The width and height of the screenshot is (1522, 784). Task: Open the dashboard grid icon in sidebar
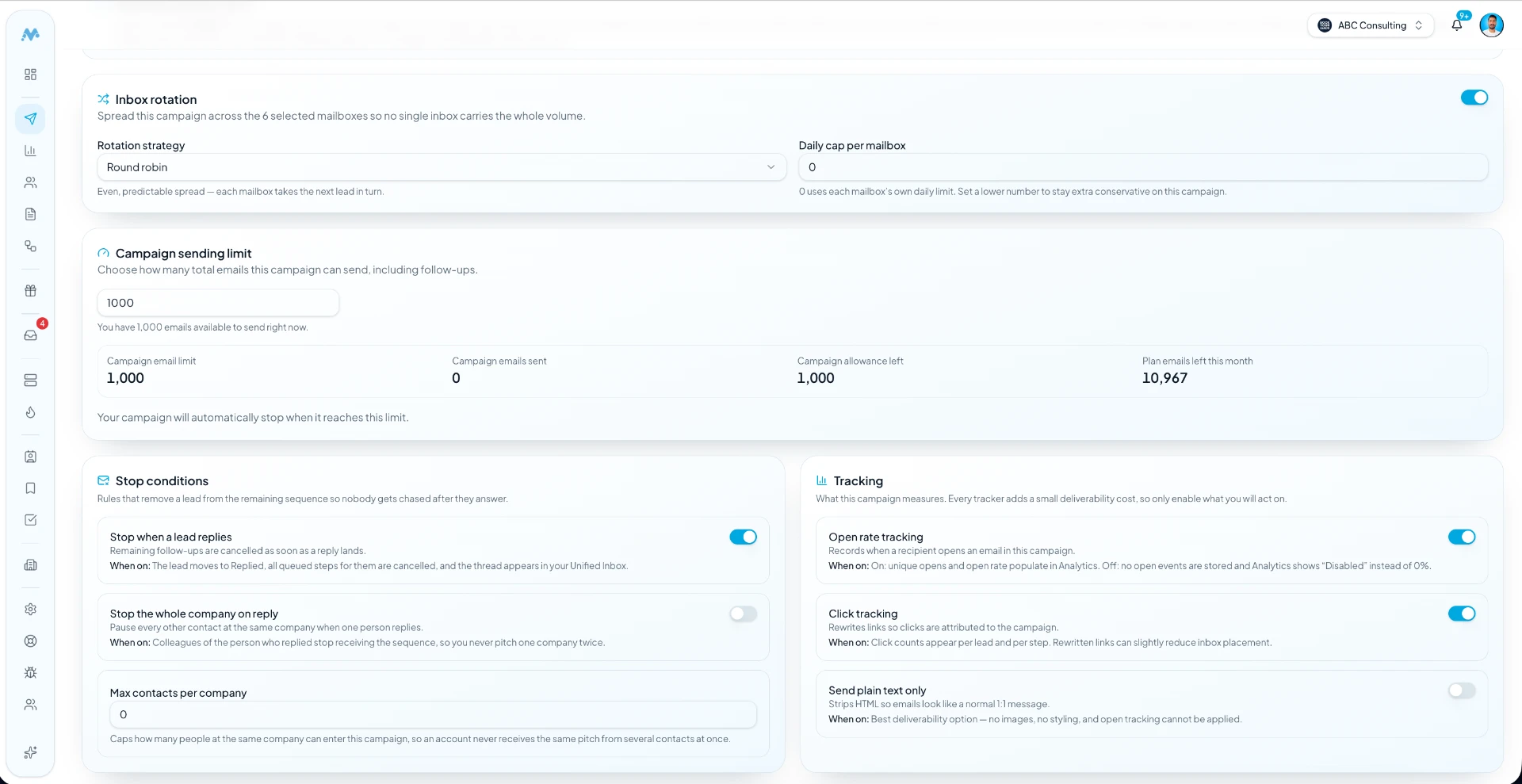[x=30, y=75]
